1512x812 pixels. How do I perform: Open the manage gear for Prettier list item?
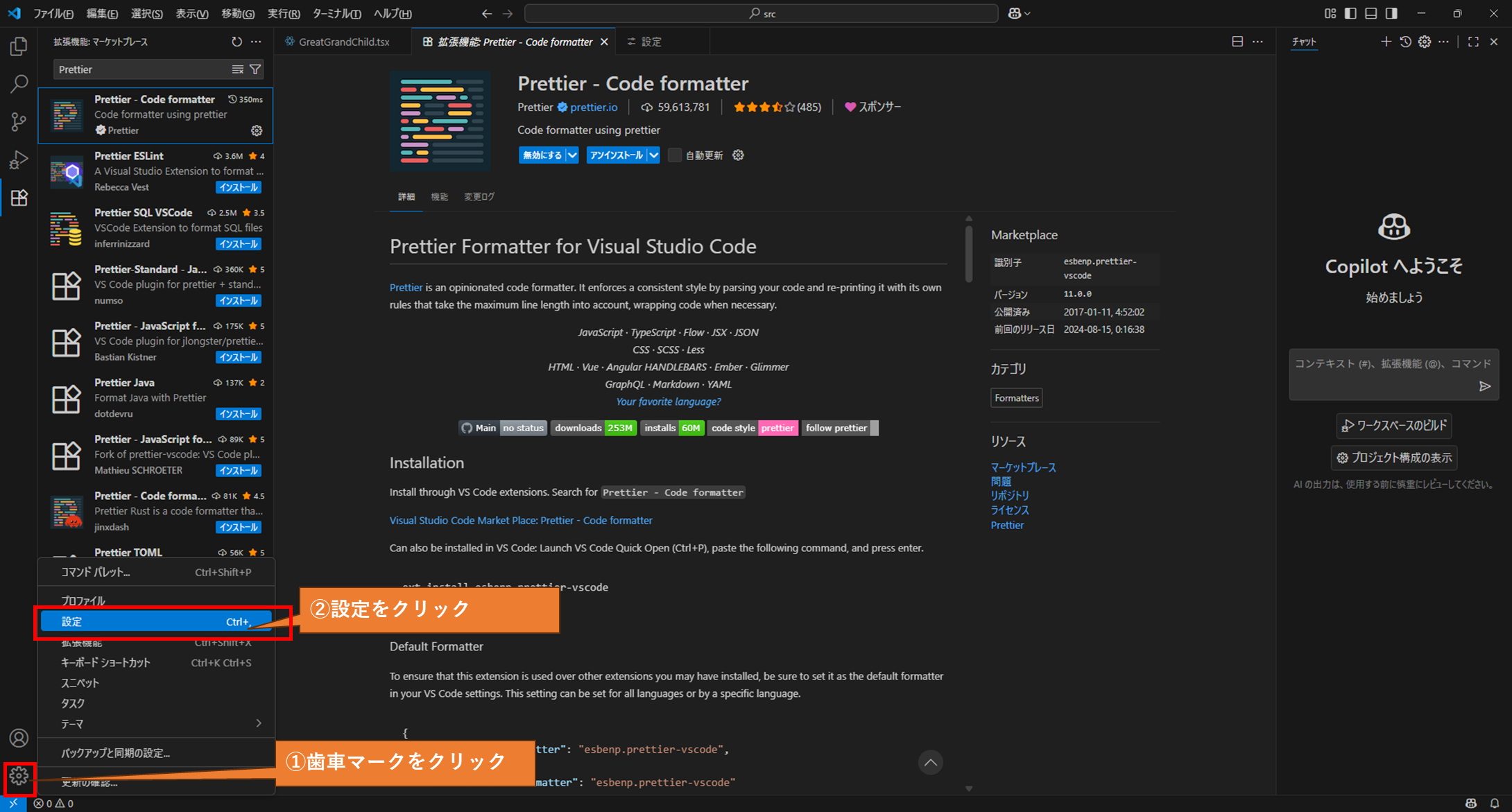pyautogui.click(x=257, y=130)
